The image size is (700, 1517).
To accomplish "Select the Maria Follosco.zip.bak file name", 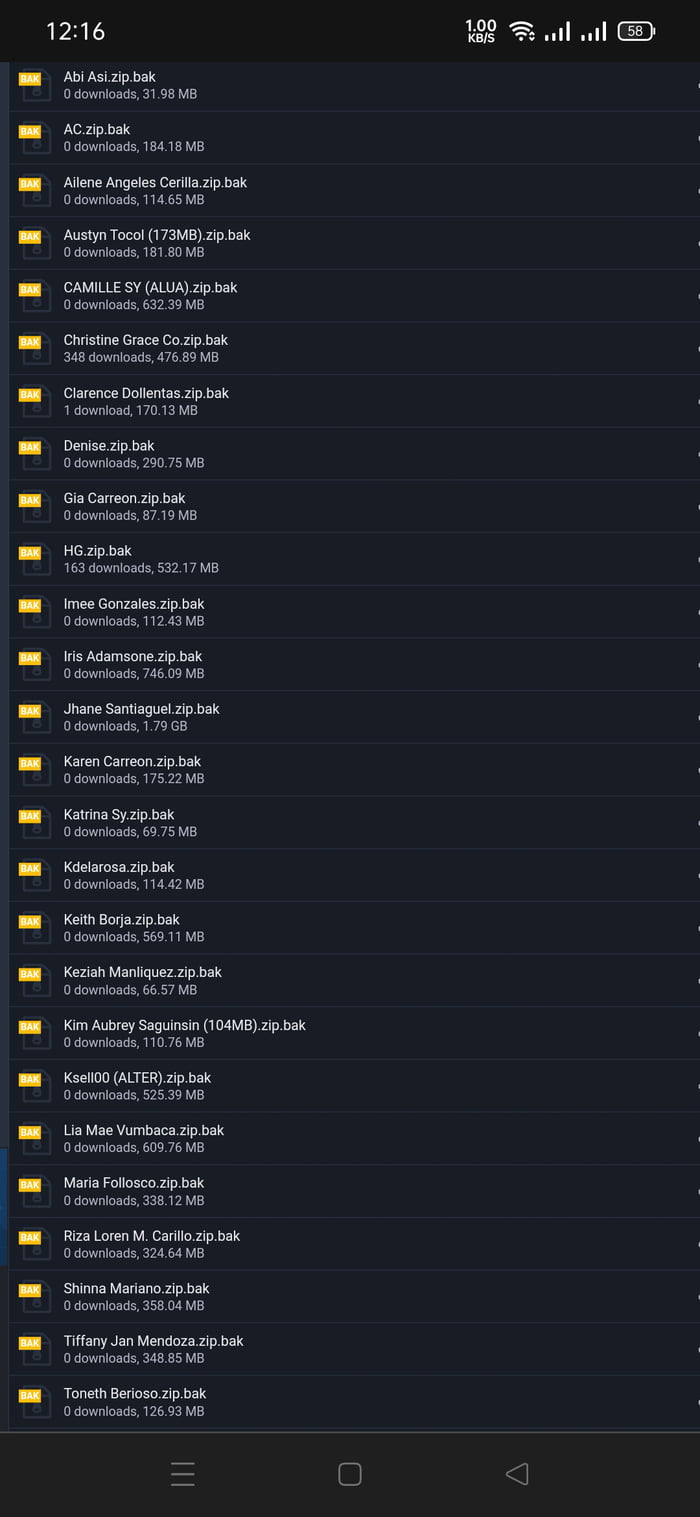I will [134, 1183].
